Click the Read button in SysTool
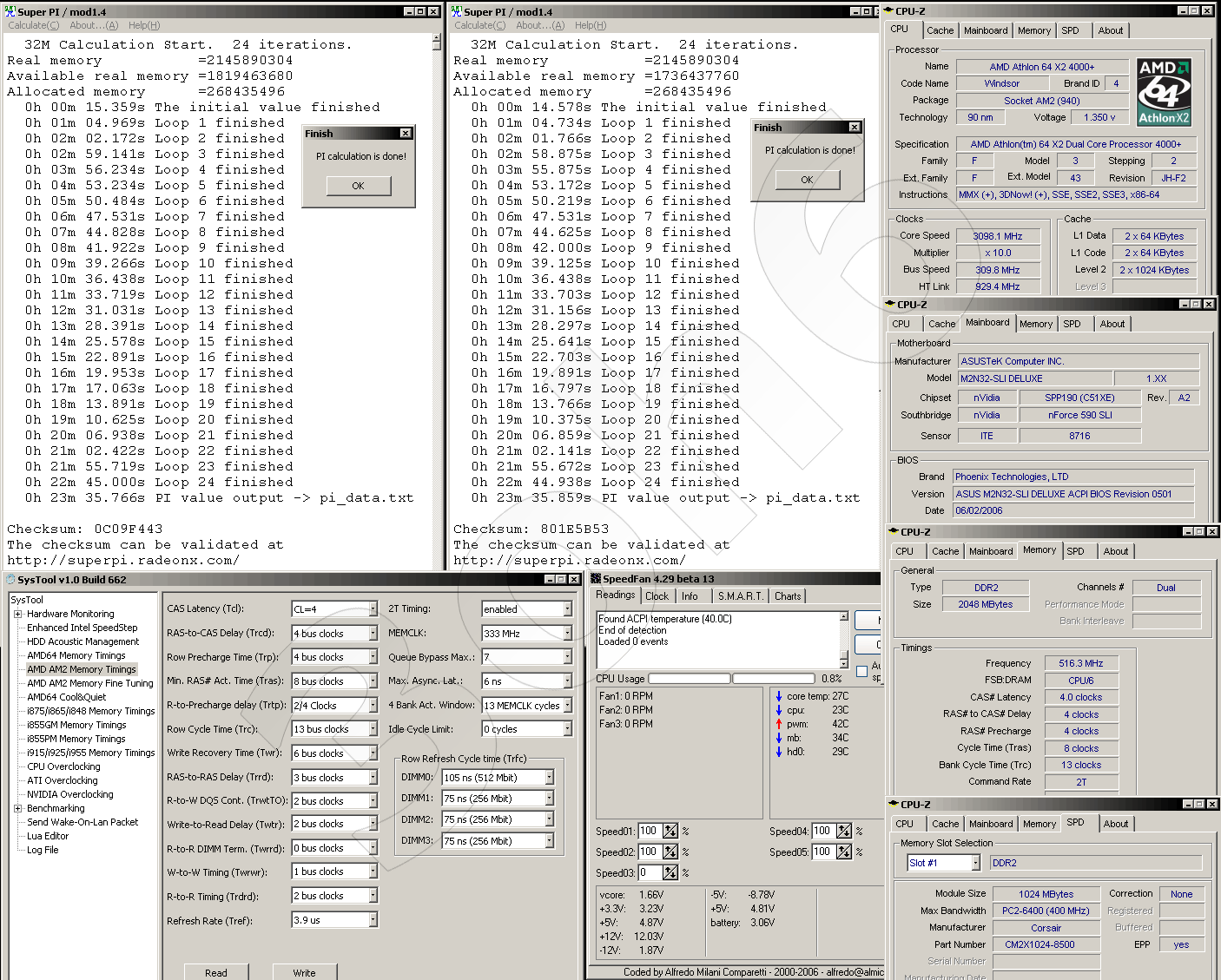1221x980 pixels. (216, 972)
